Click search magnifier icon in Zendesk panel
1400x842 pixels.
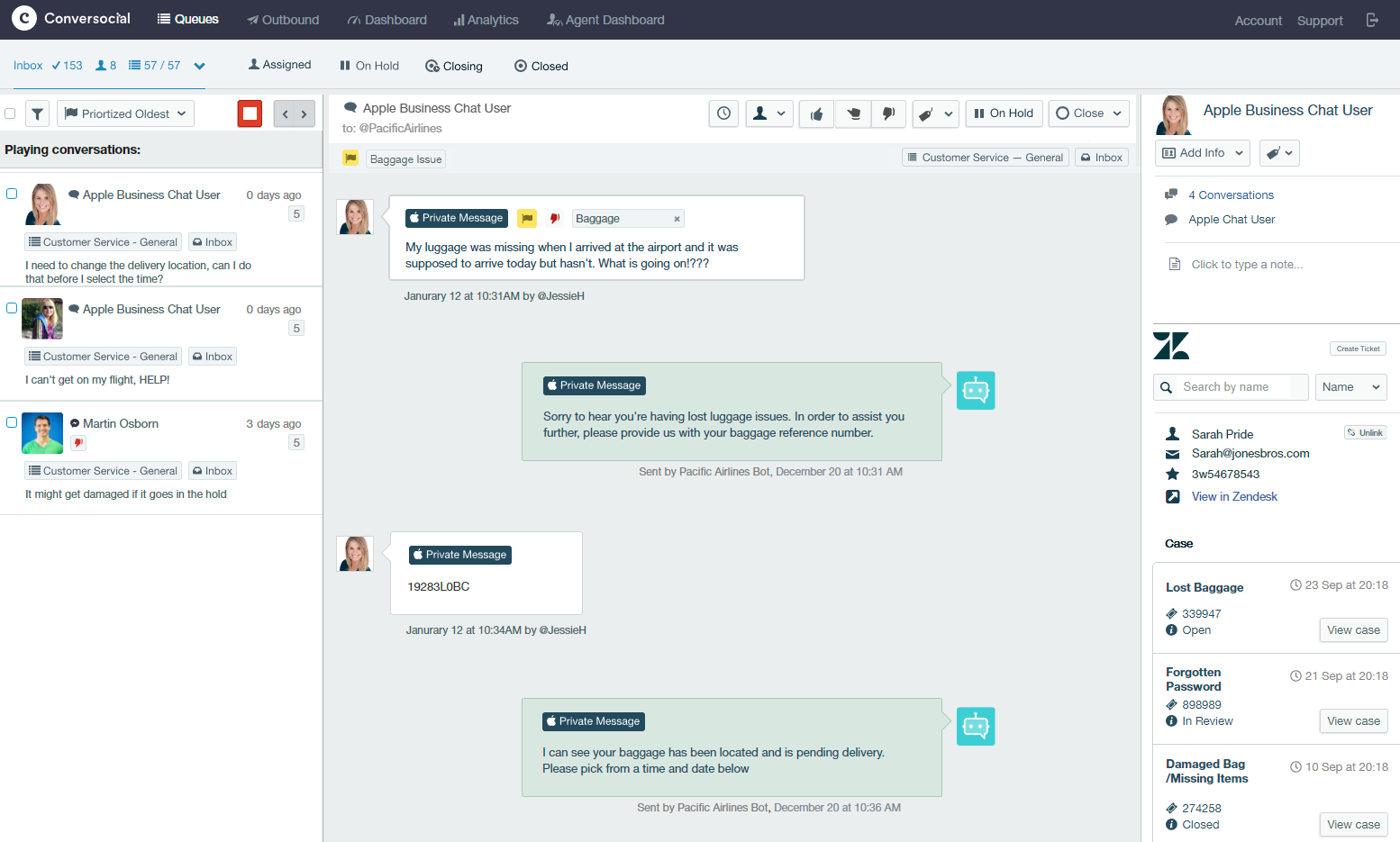1166,387
